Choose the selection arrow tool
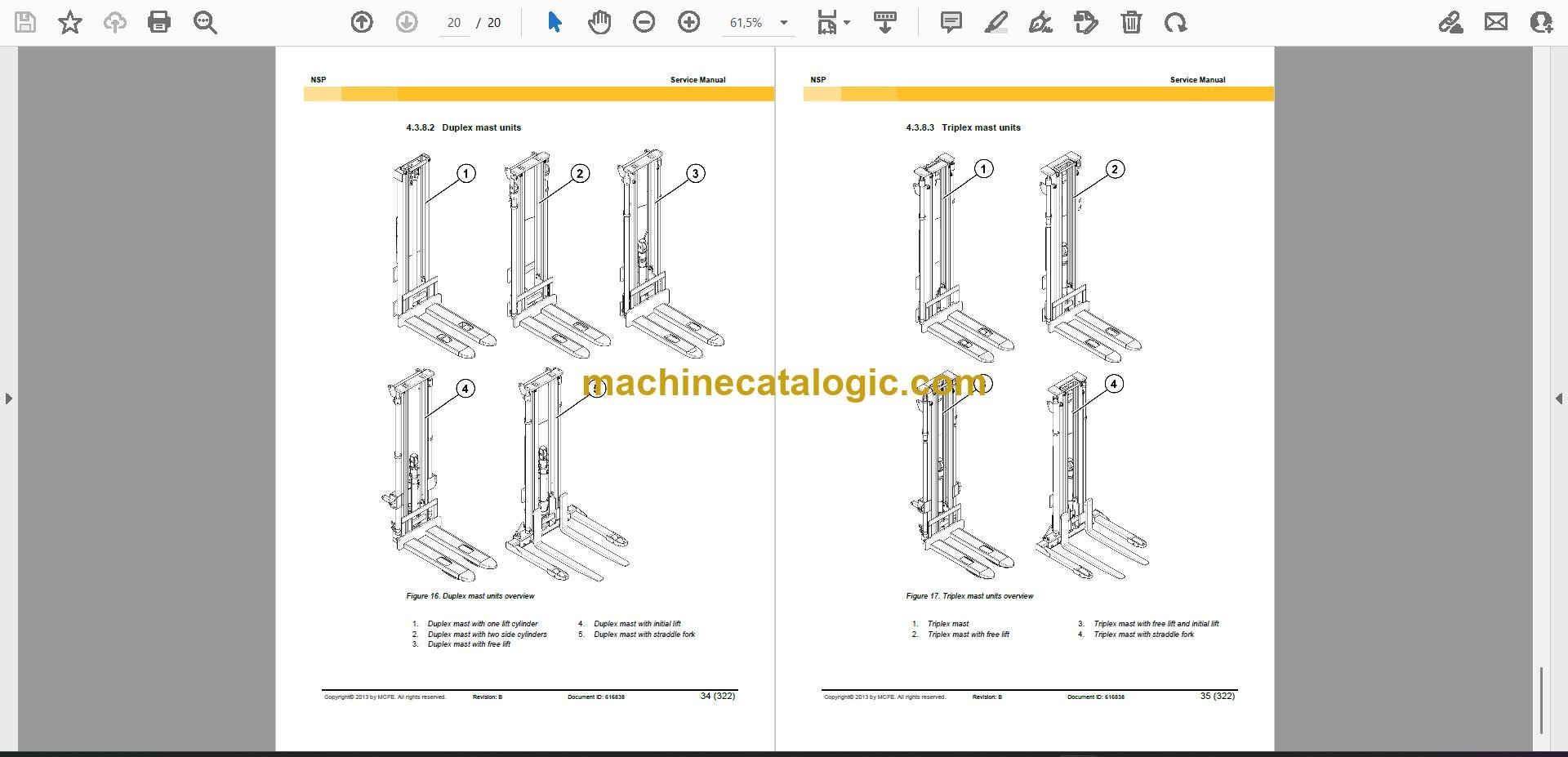 coord(555,22)
